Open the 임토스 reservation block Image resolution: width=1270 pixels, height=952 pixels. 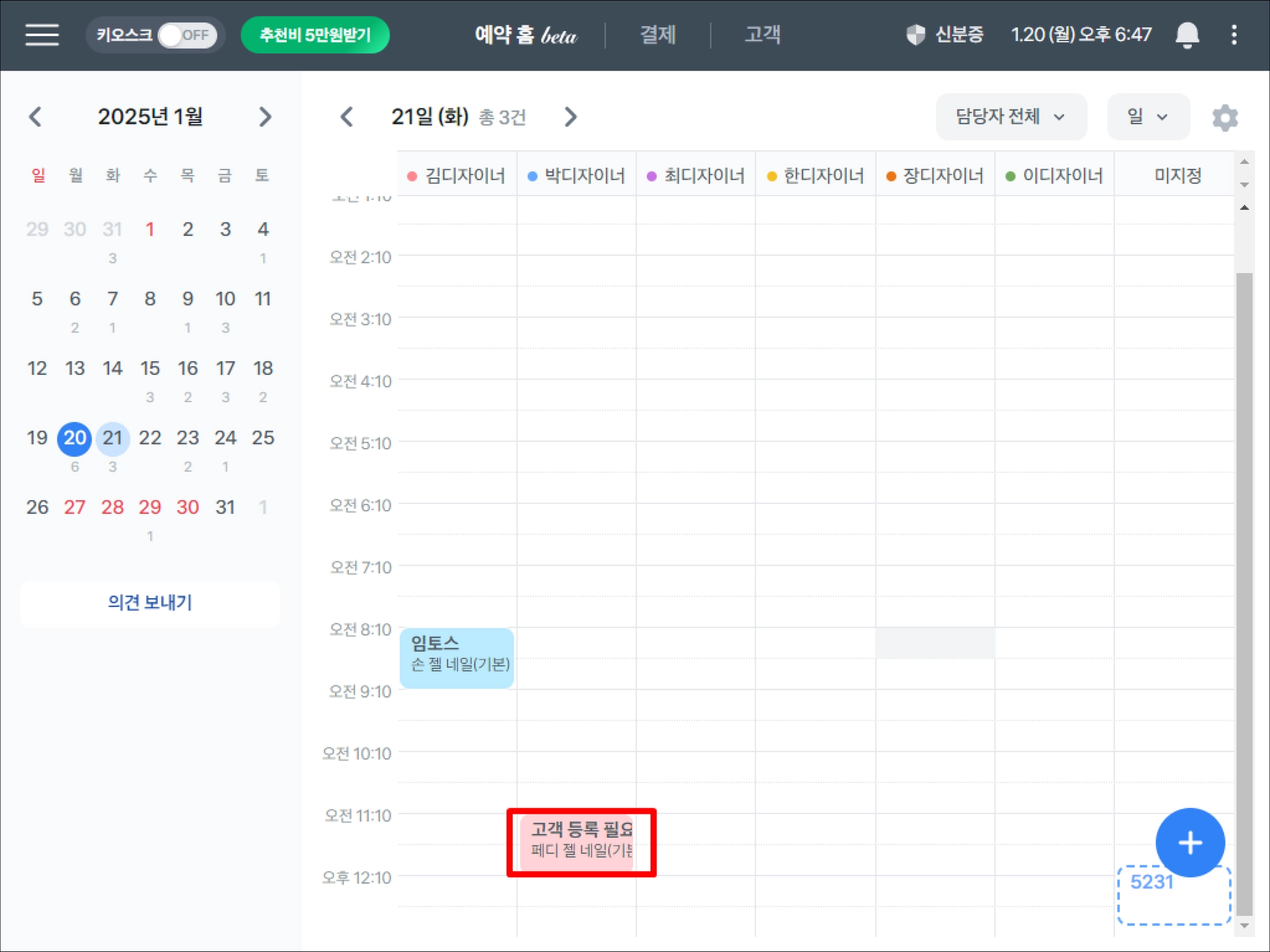coord(457,657)
